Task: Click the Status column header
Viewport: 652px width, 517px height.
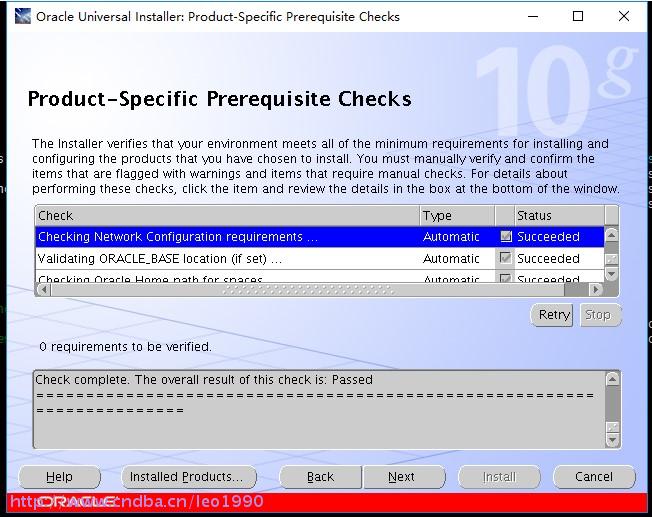Action: pos(560,215)
